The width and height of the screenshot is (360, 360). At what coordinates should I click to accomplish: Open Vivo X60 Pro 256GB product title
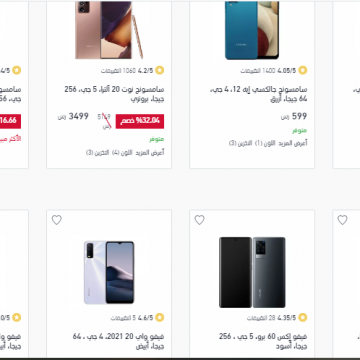[x=263, y=341]
